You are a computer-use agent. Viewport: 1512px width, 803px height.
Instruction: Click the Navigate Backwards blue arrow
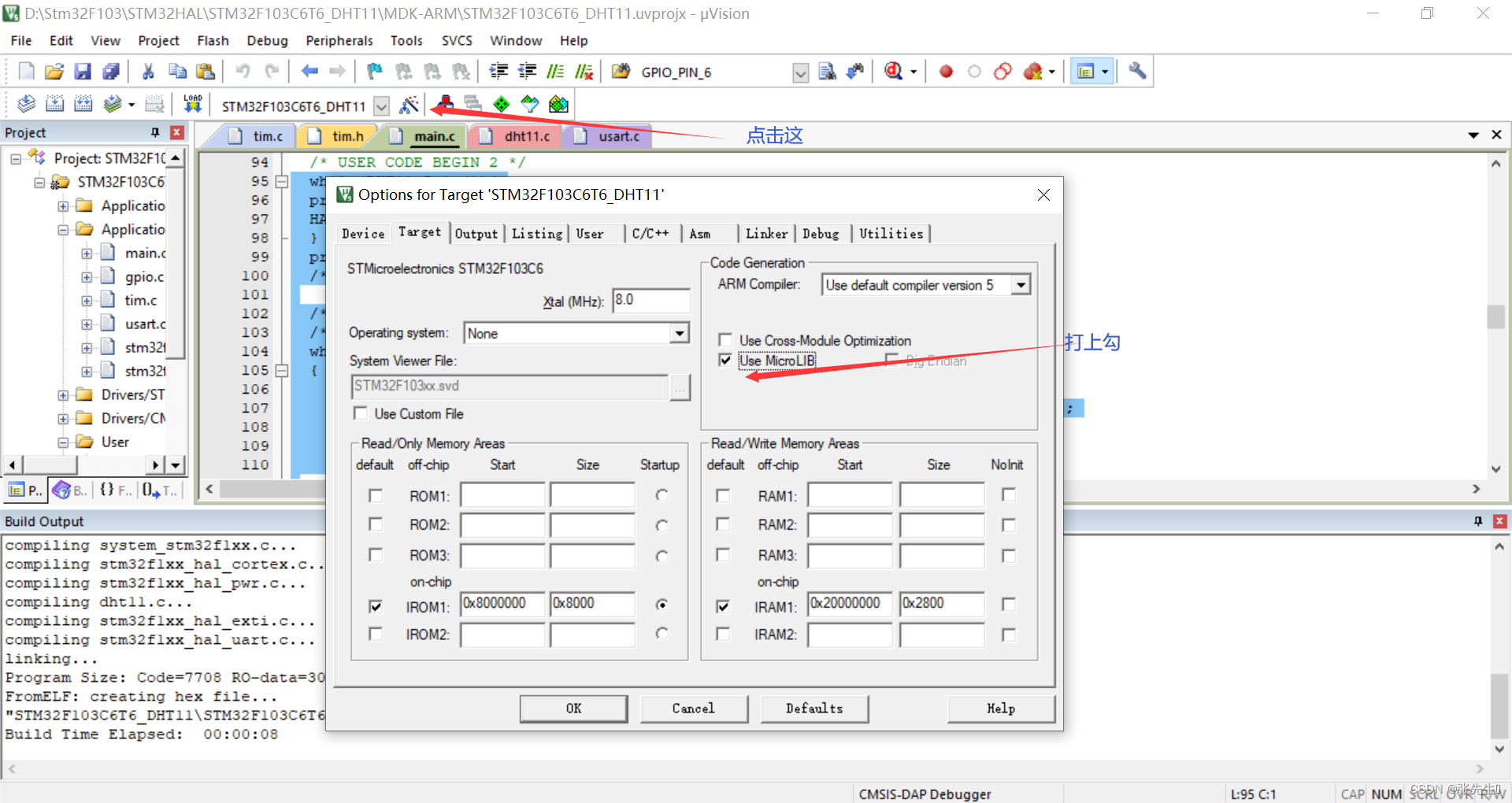(x=309, y=72)
